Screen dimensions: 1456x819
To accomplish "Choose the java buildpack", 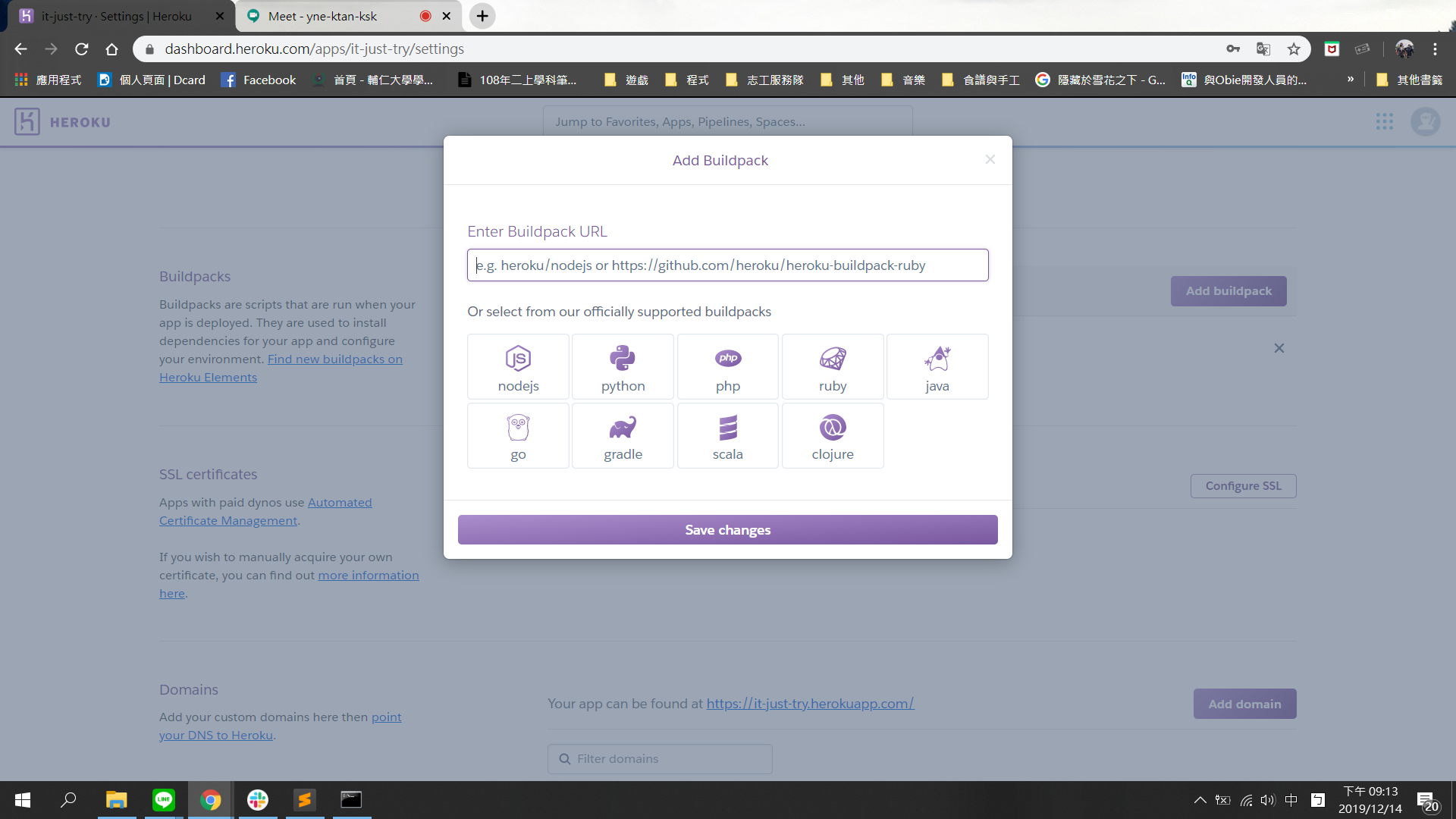I will [937, 367].
